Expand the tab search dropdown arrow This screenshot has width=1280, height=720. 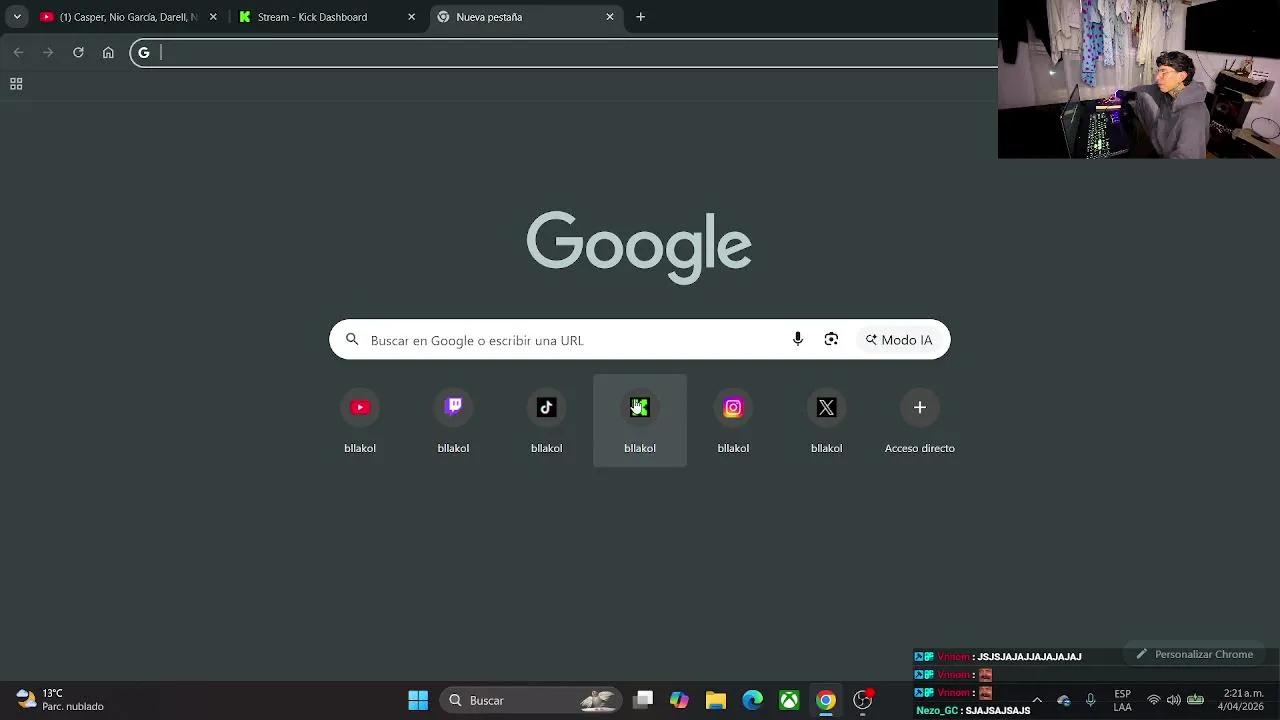tap(17, 17)
